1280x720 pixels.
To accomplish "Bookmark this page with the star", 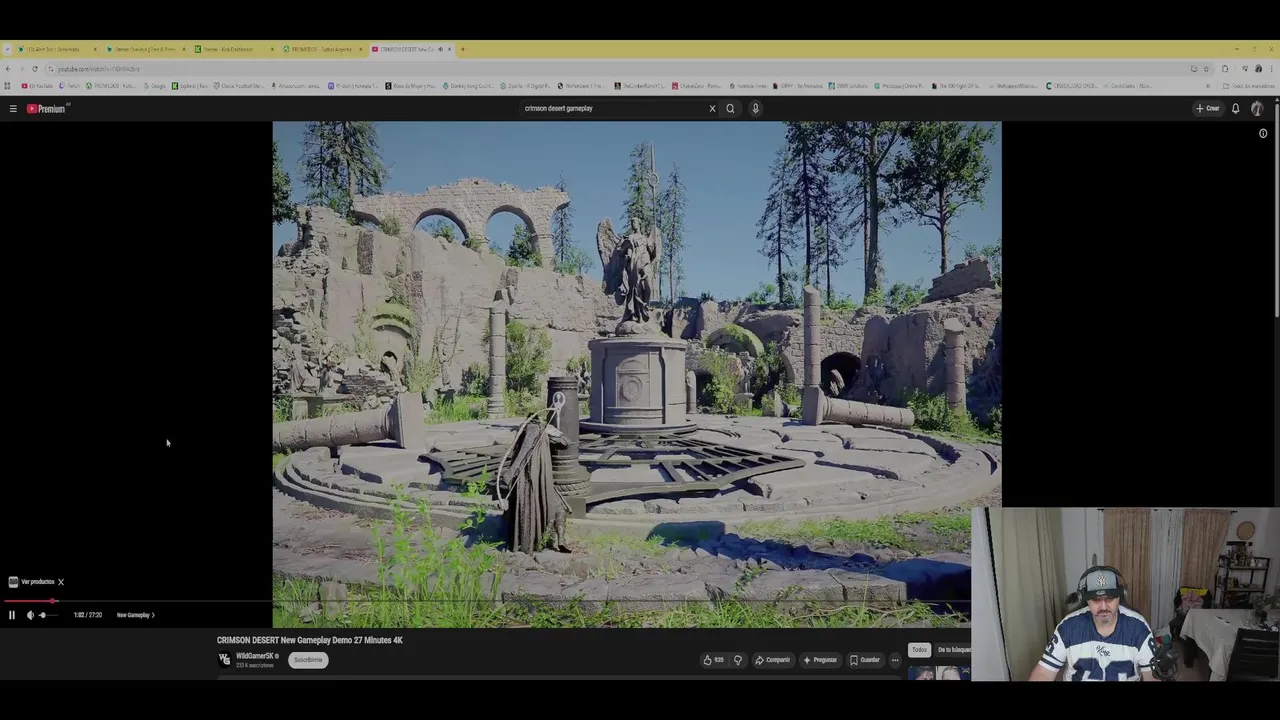I will 1206,69.
